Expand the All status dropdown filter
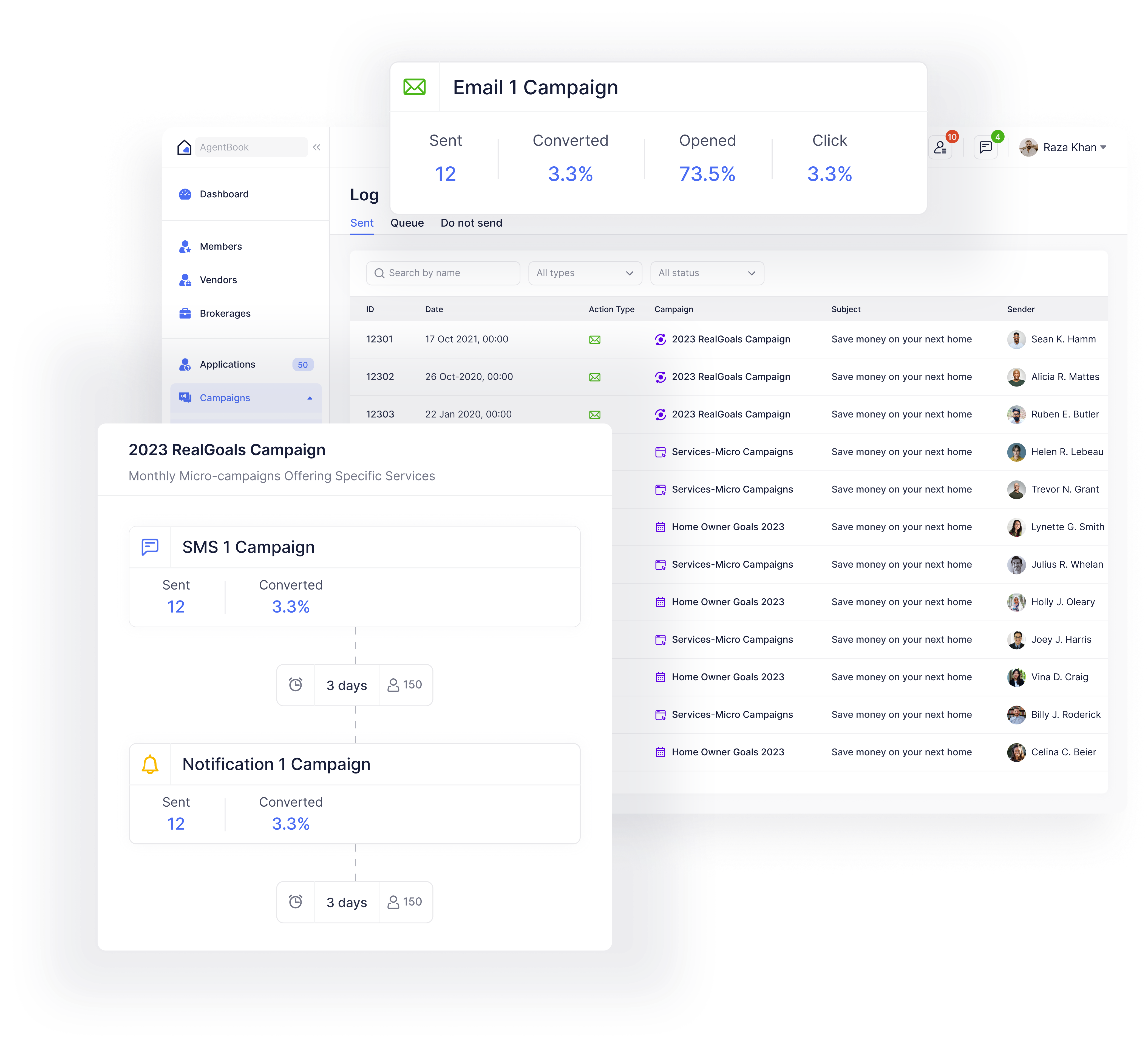 [x=706, y=273]
